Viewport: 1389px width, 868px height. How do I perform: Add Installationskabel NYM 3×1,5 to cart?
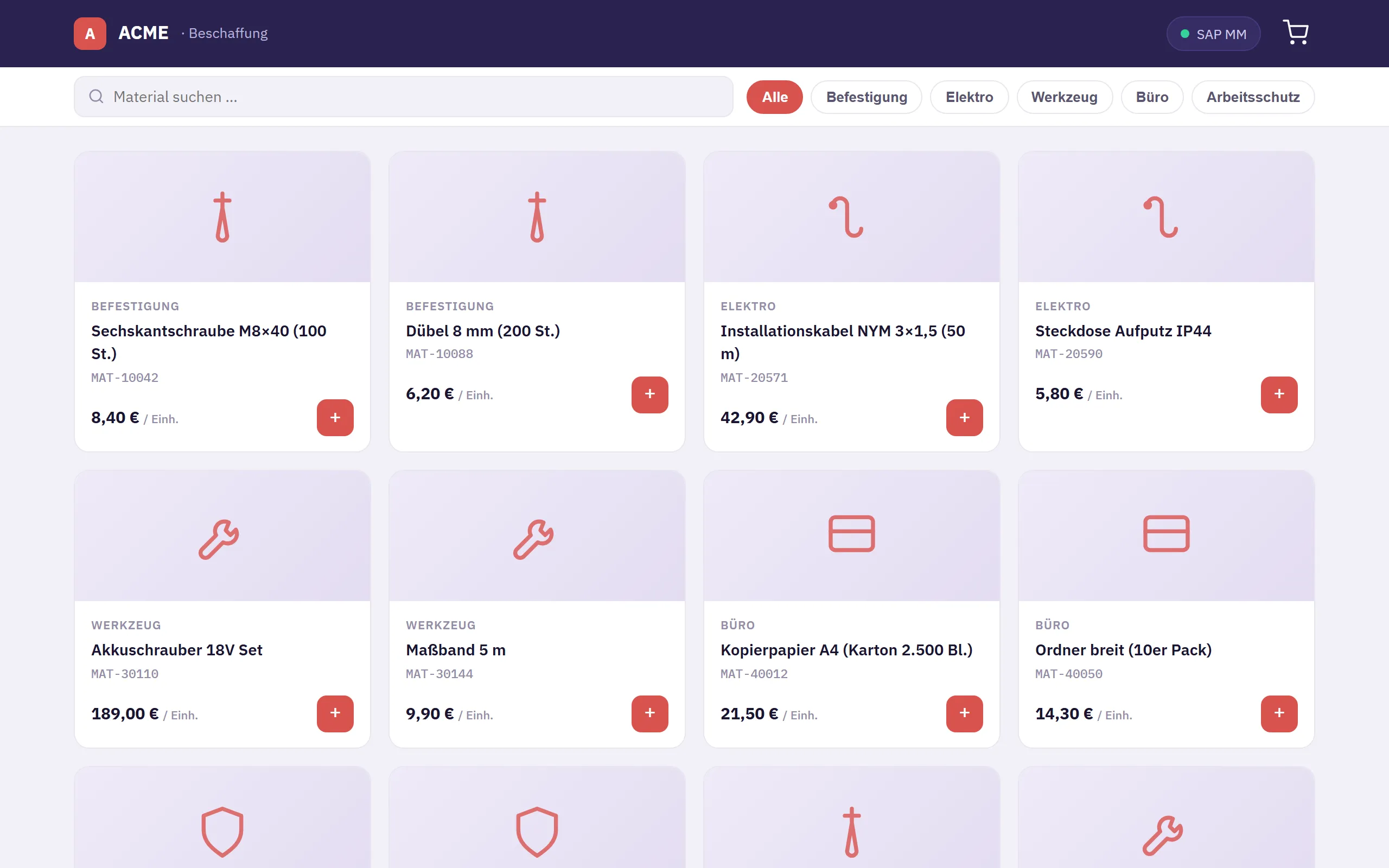click(964, 417)
